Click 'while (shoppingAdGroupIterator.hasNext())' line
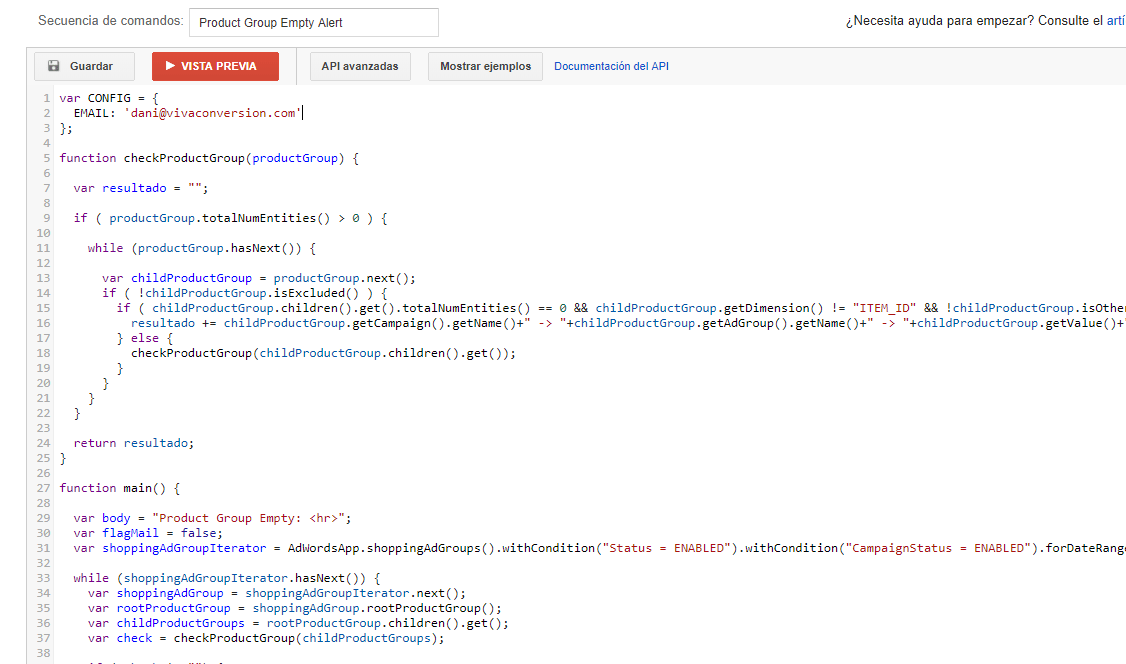The width and height of the screenshot is (1126, 664). click(x=227, y=579)
